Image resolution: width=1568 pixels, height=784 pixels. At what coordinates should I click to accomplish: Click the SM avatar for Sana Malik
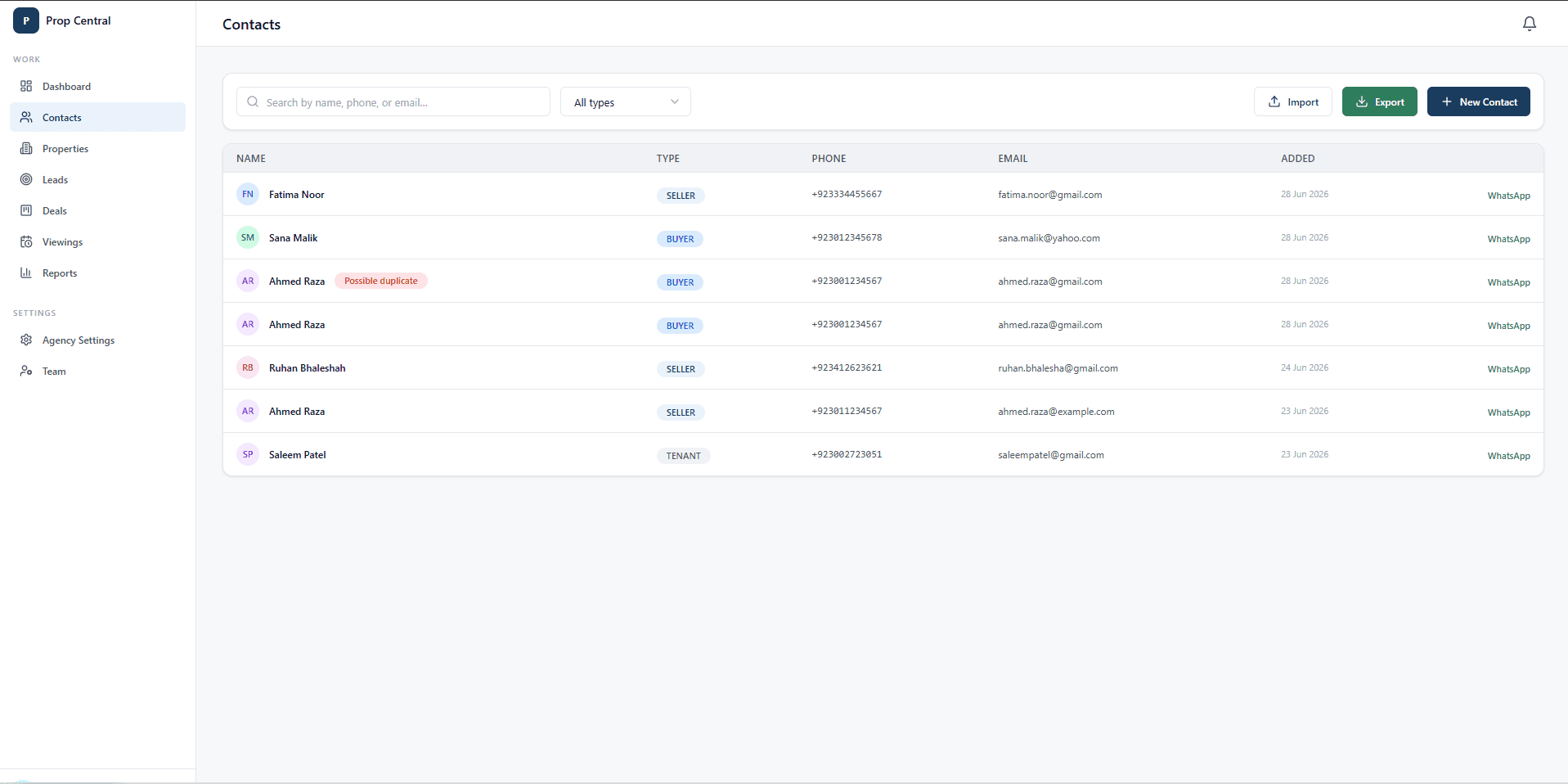(x=248, y=237)
